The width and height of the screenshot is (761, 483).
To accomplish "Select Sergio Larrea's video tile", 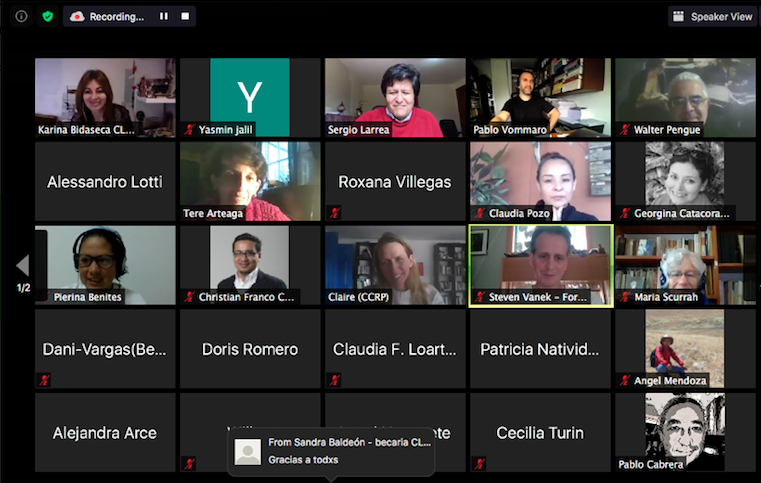I will (x=395, y=95).
